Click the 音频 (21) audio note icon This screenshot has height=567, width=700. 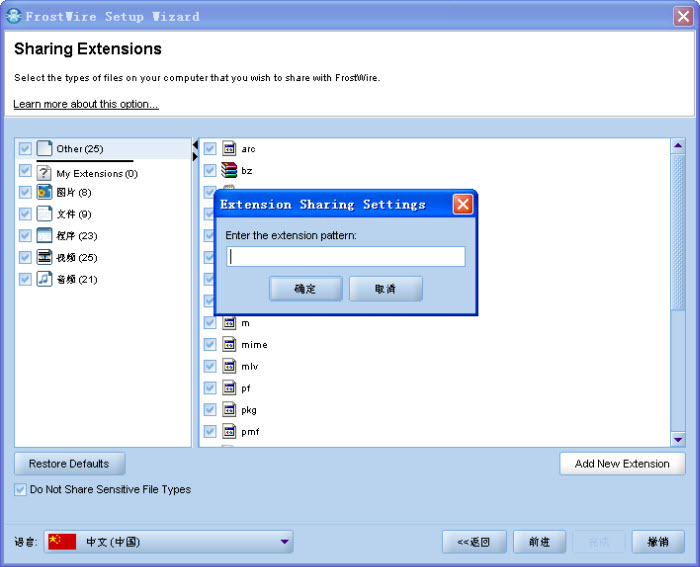(44, 279)
